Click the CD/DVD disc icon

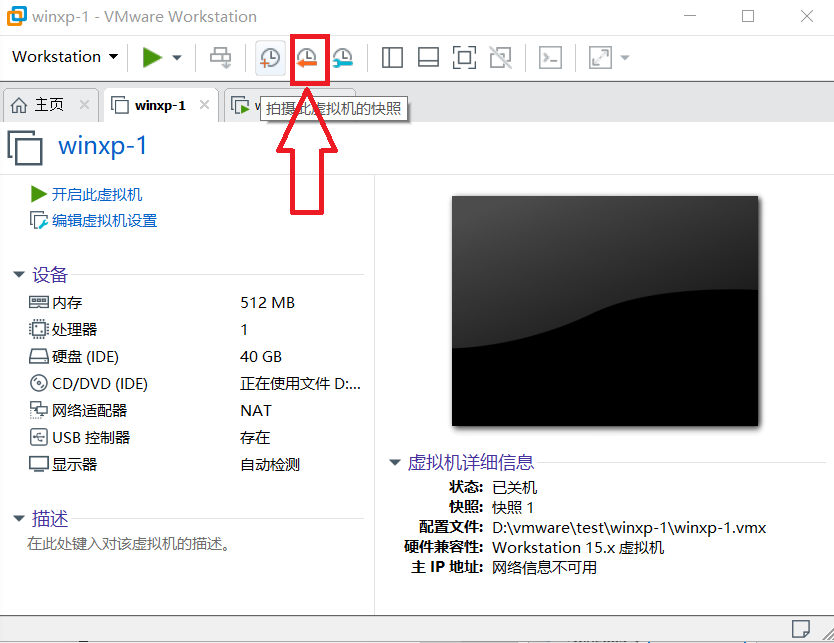point(39,383)
